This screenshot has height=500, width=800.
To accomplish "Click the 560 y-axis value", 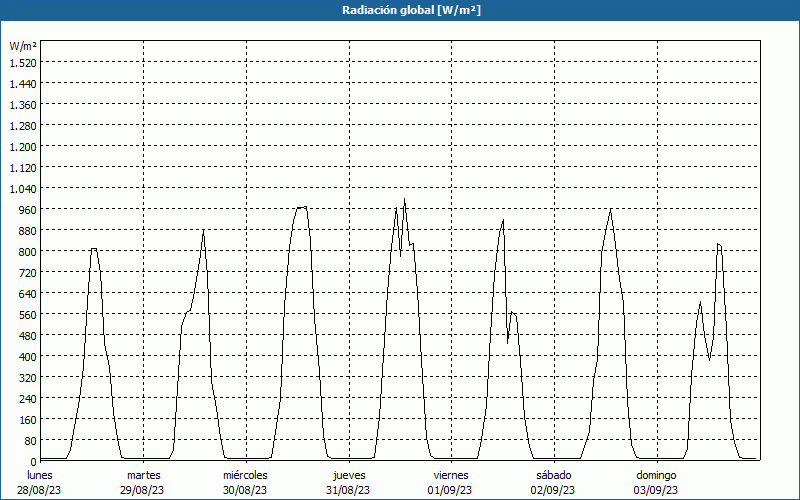I will tap(28, 314).
